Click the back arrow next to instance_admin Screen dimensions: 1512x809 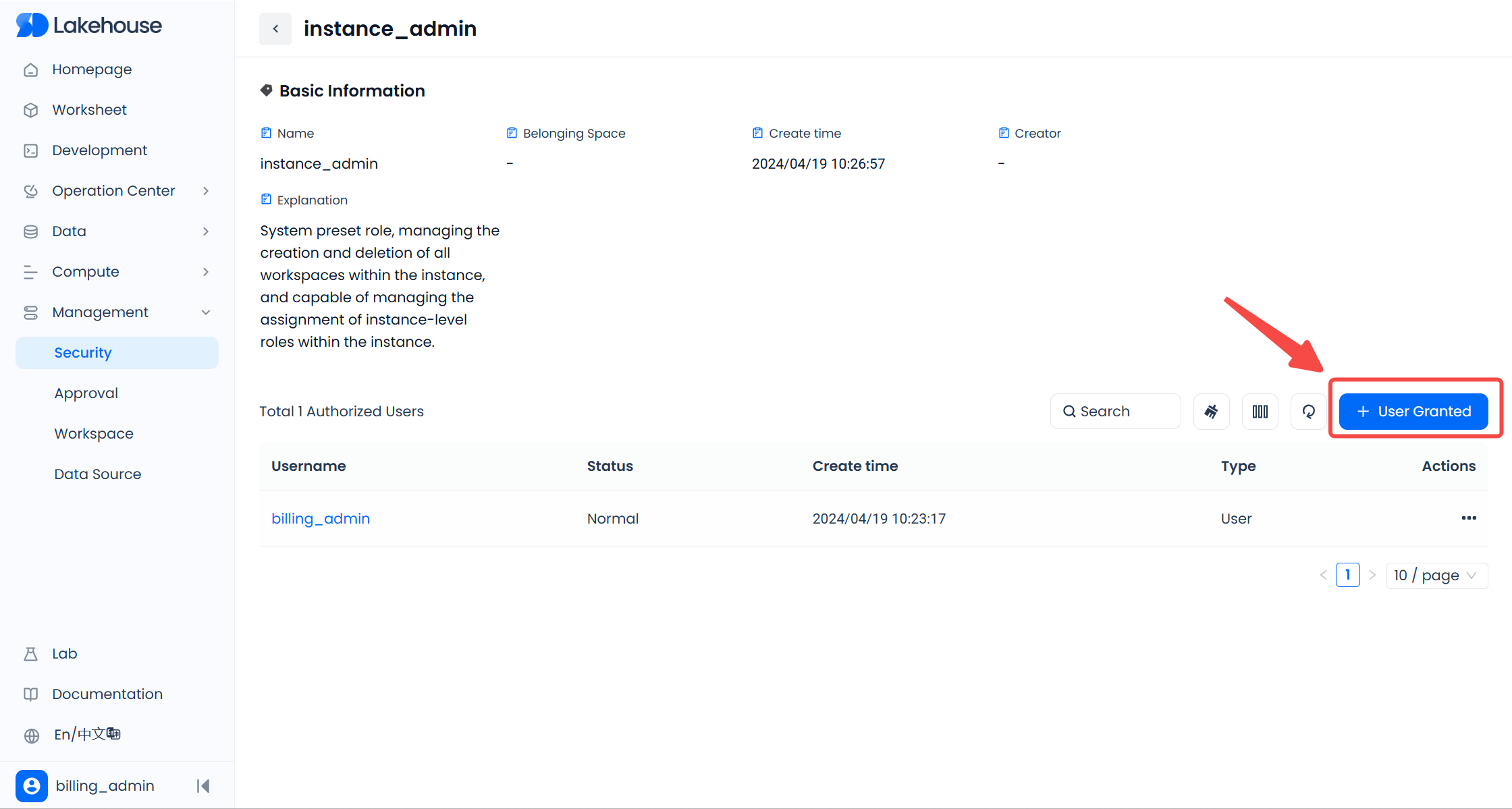coord(275,29)
